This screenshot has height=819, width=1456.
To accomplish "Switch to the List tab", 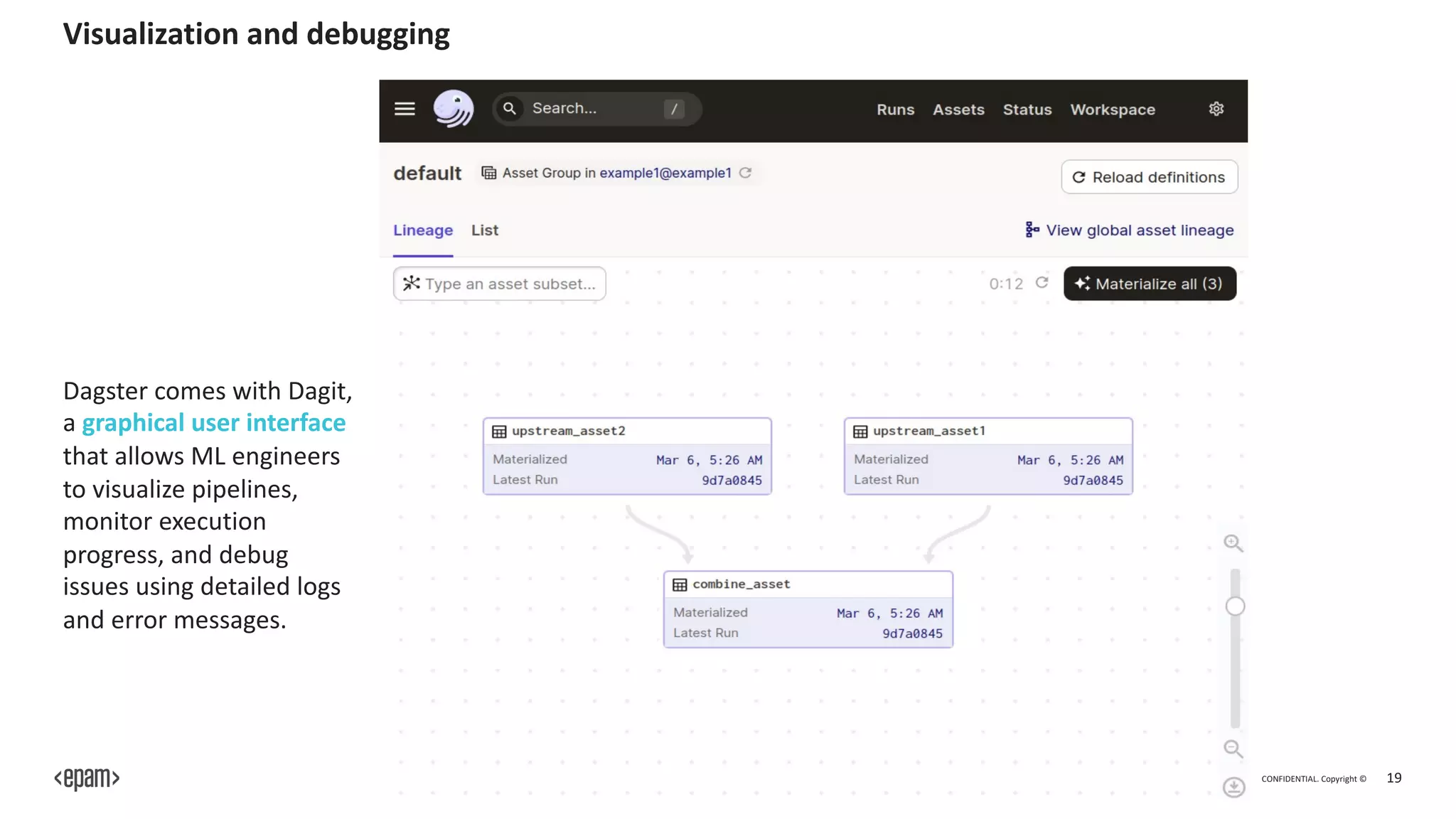I will click(485, 230).
